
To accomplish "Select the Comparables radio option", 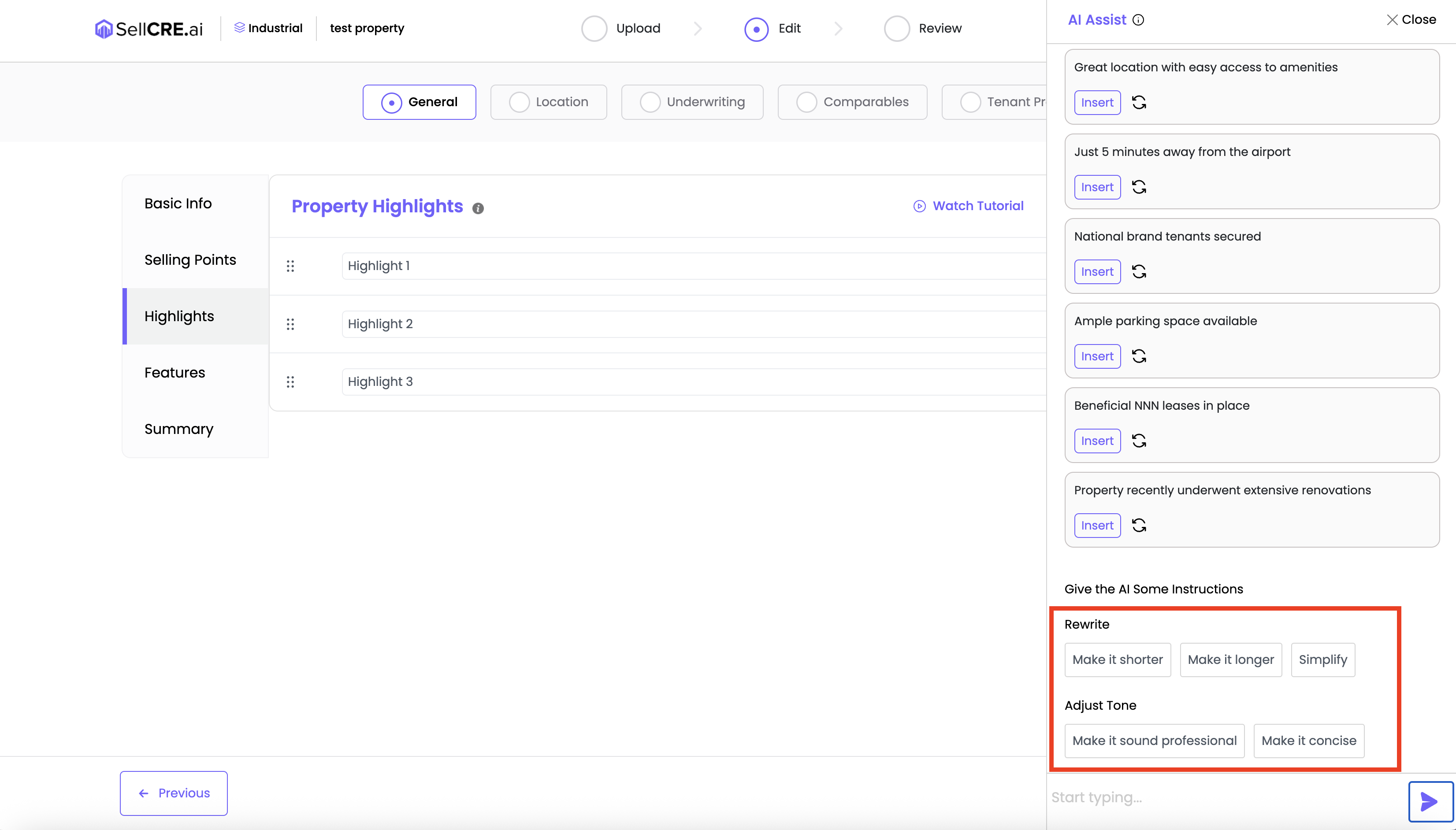I will coord(852,102).
